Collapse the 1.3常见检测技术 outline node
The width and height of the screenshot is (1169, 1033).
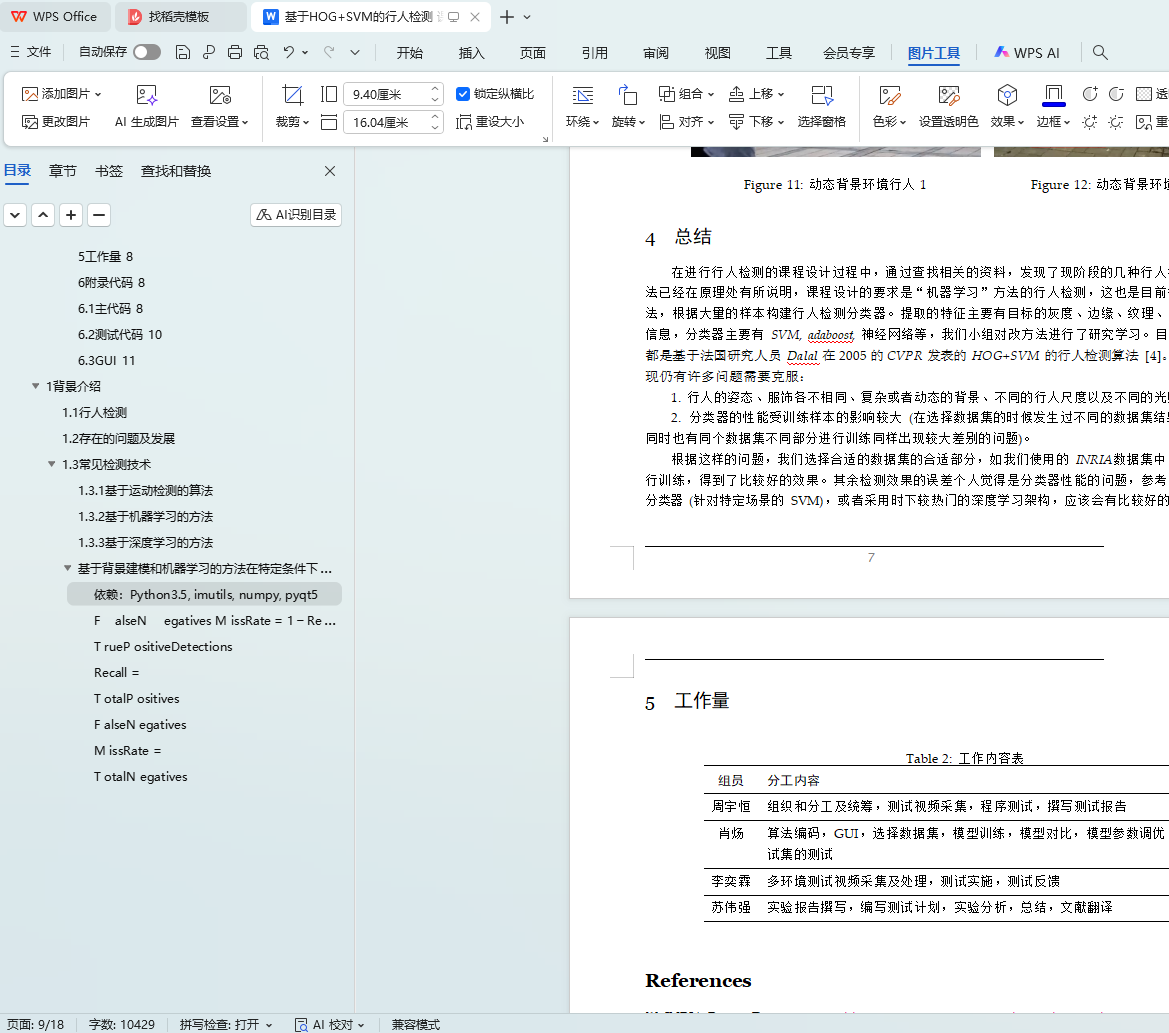pos(52,465)
